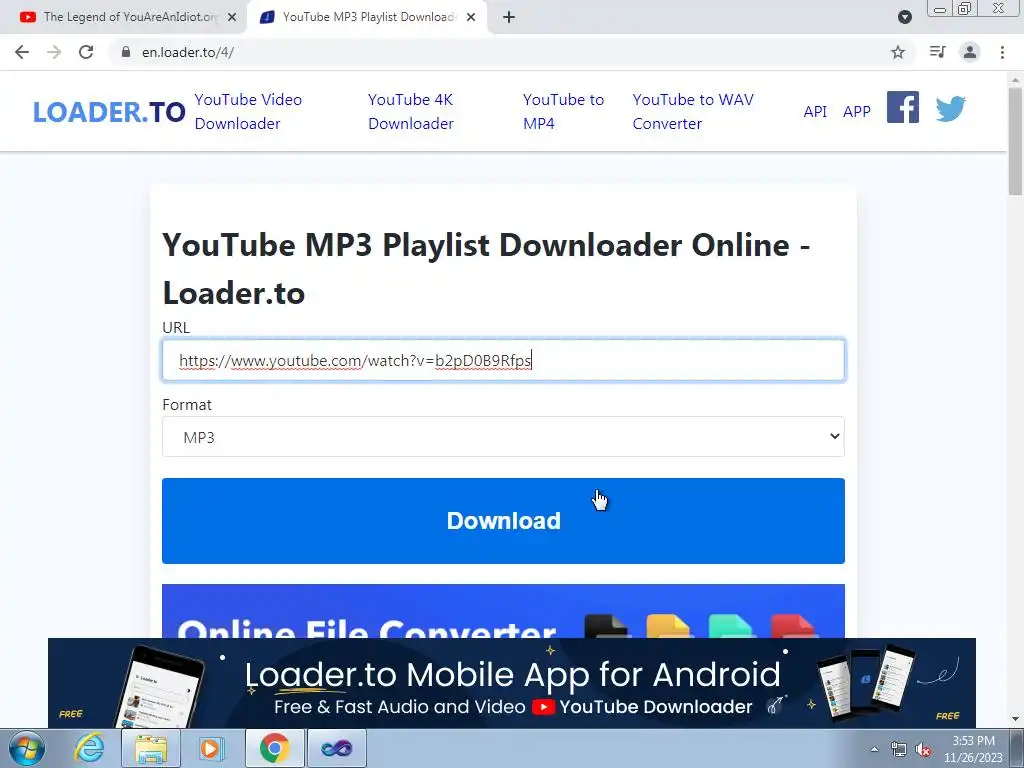This screenshot has height=768, width=1024.
Task: Bookmark this page with the star icon
Action: (898, 52)
